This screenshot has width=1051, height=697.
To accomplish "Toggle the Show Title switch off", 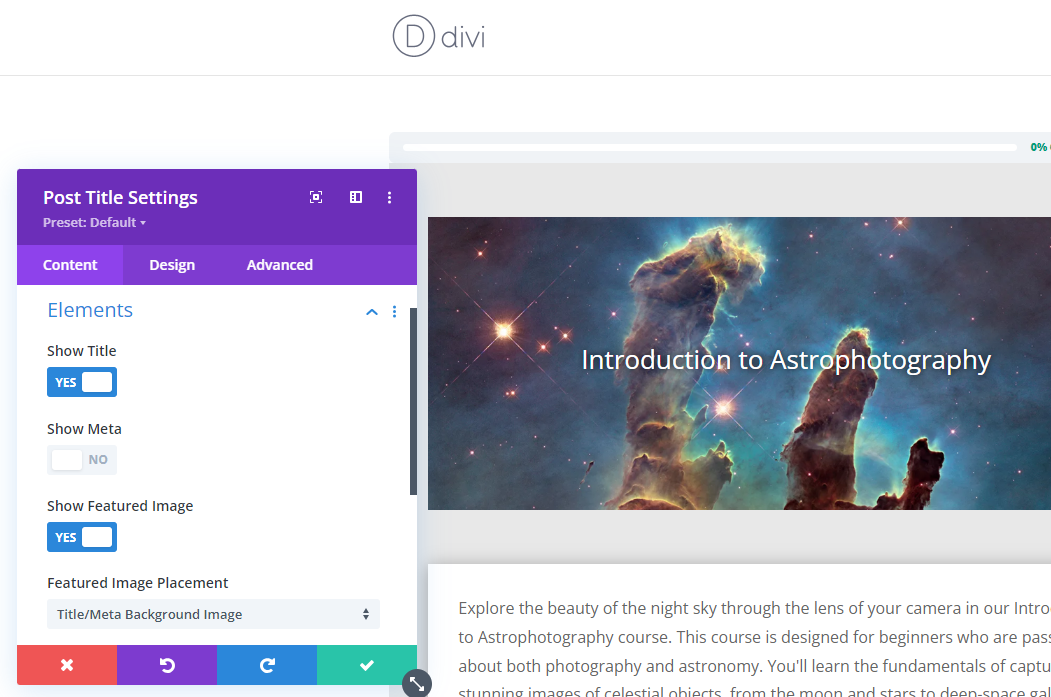I will tap(82, 382).
